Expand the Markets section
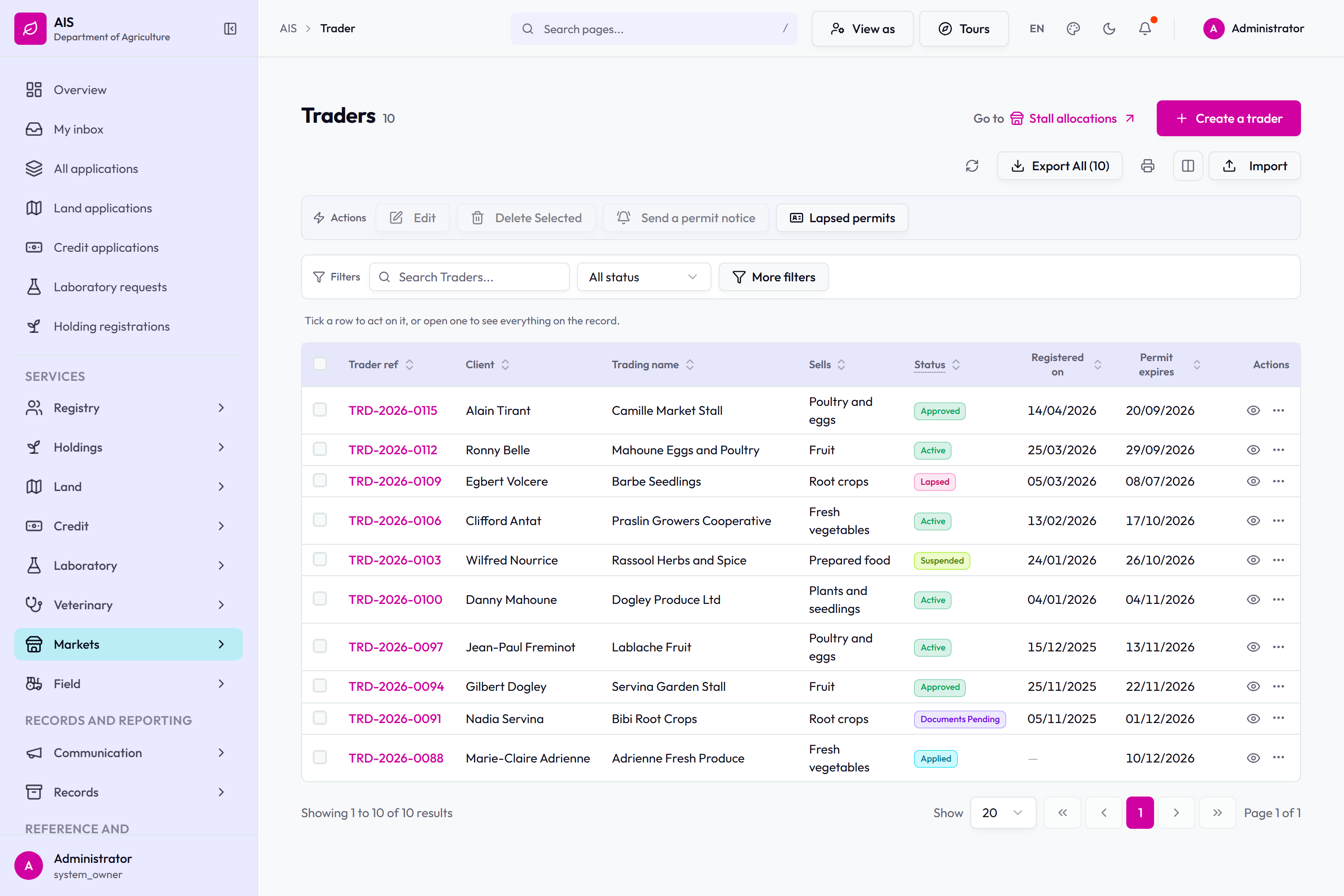The height and width of the screenshot is (896, 1344). [x=129, y=645]
